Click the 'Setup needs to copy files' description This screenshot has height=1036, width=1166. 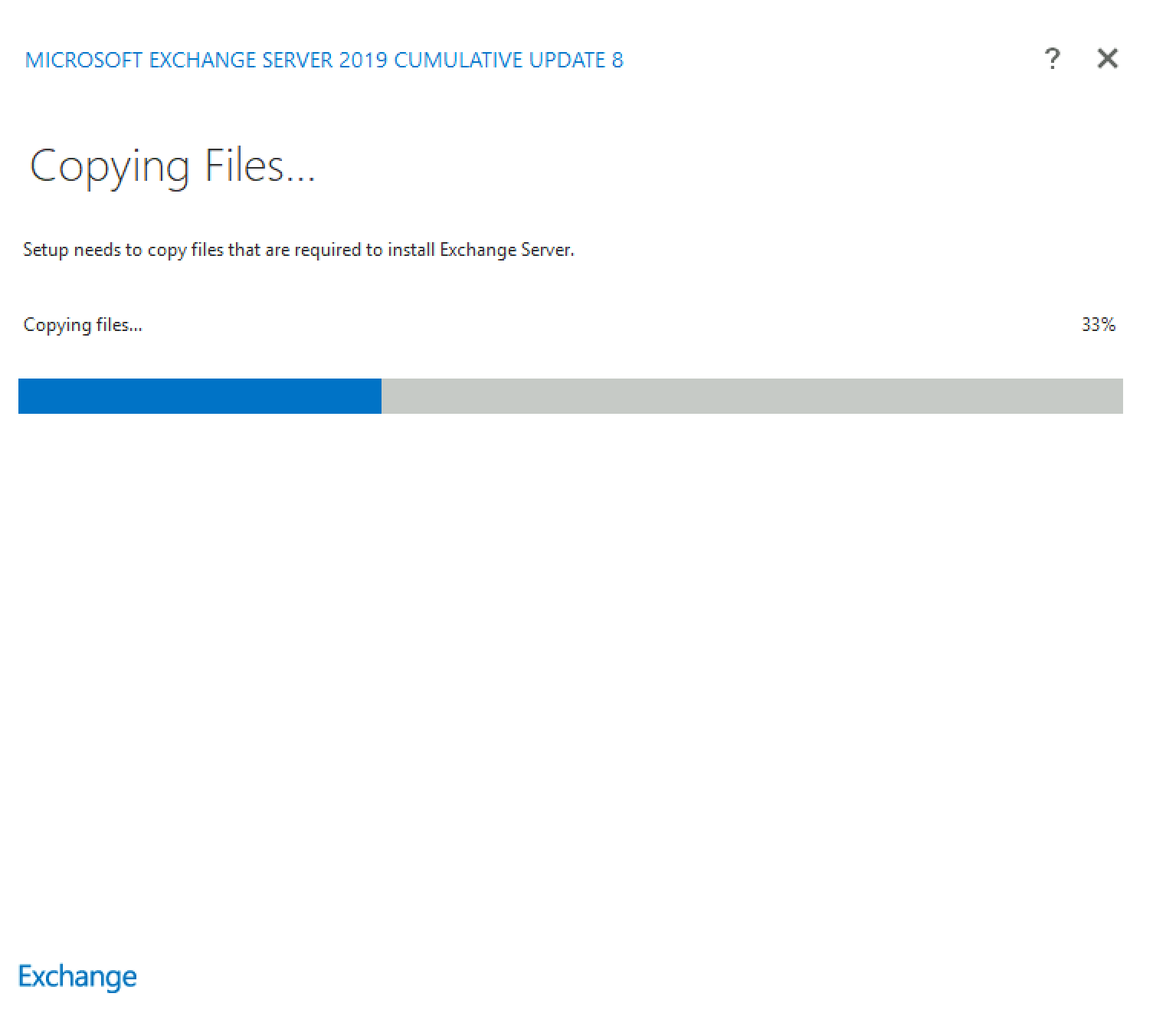(299, 251)
